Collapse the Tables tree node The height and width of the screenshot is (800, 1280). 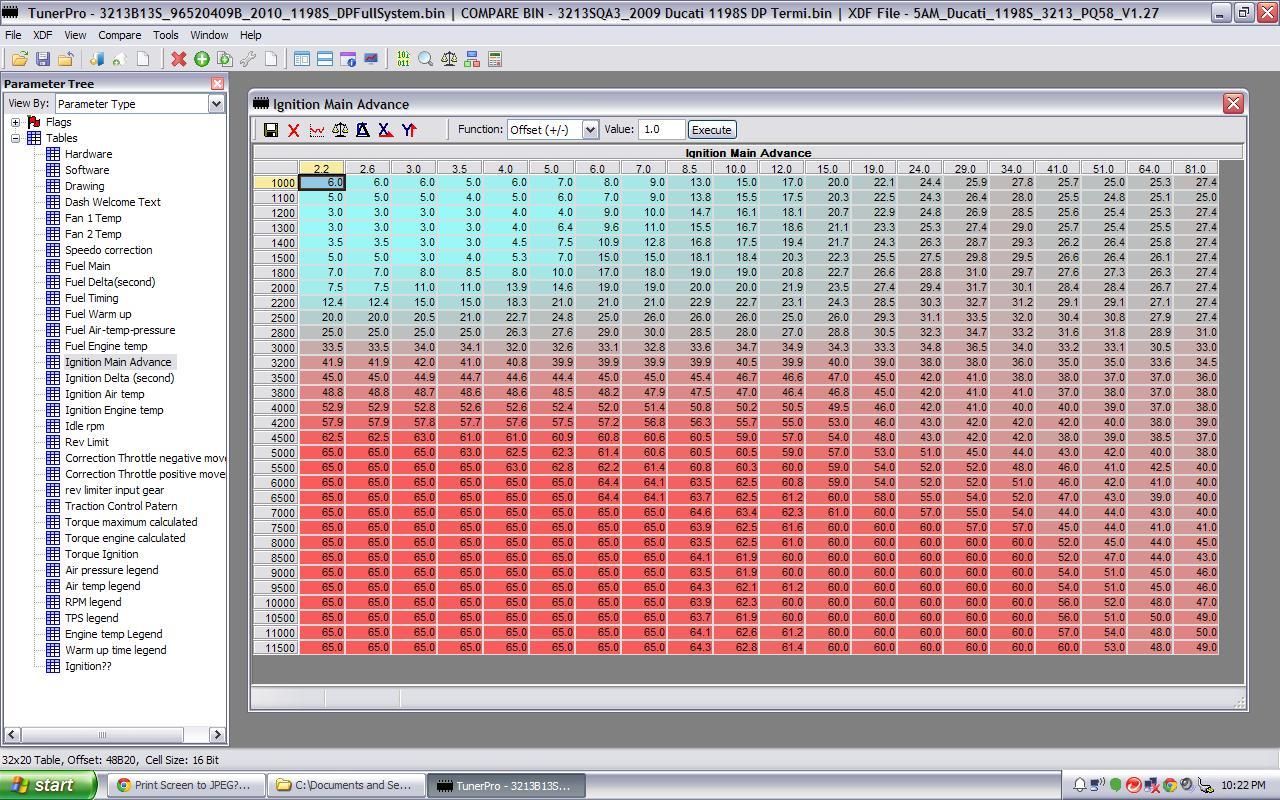tap(16, 138)
